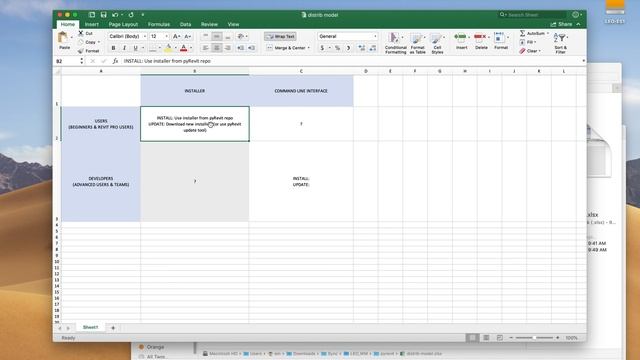
Task: Open the AutoSum dropdown arrow
Action: click(548, 33)
